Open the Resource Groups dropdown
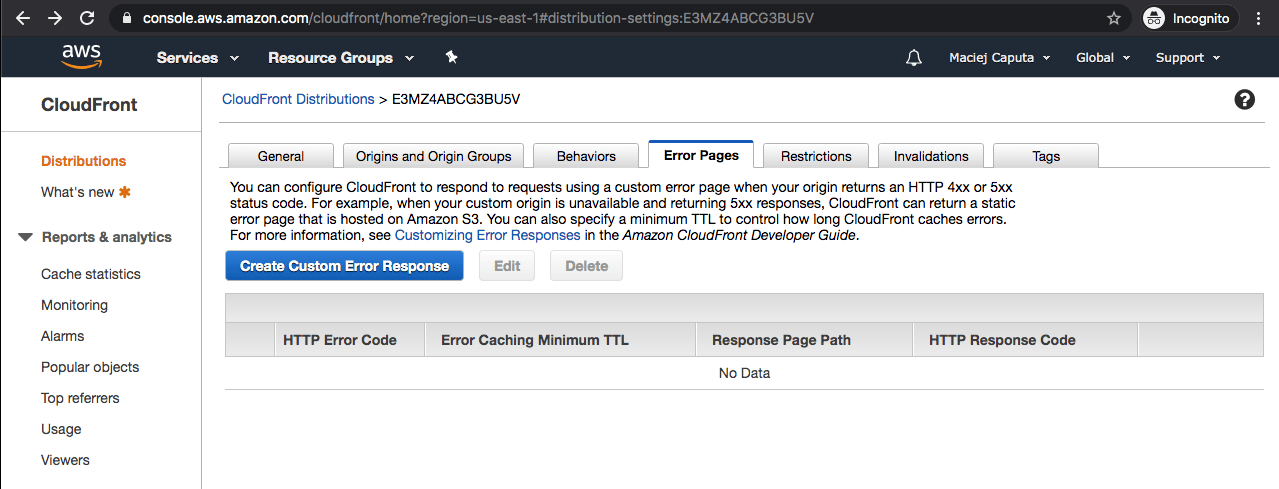This screenshot has height=489, width=1279. coord(340,58)
